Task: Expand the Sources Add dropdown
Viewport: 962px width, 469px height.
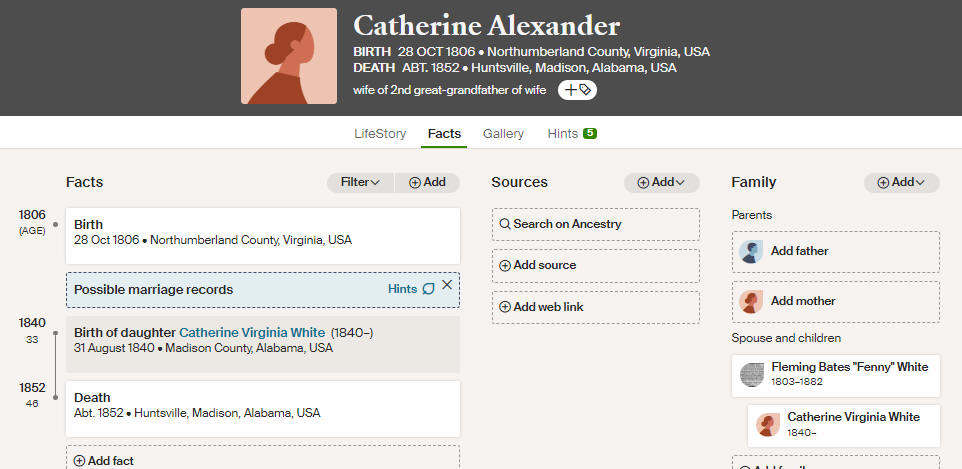Action: pos(661,182)
